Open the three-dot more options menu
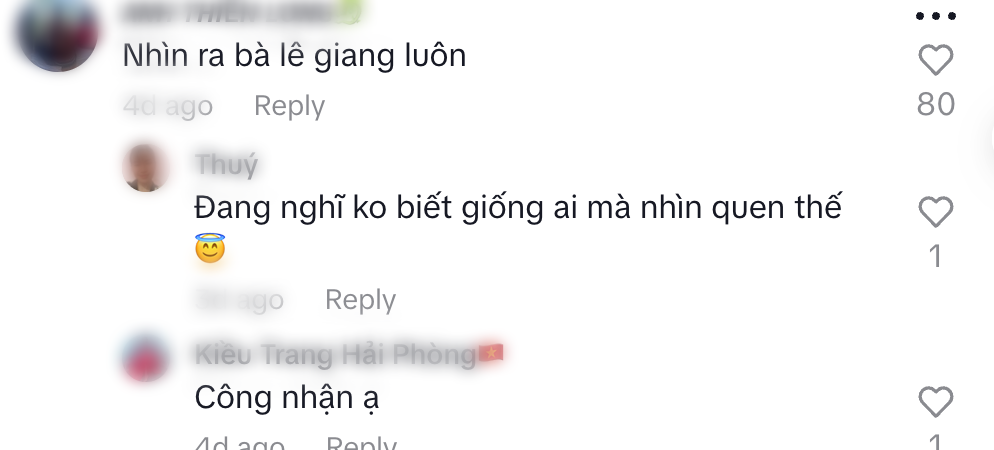994x450 pixels. (936, 16)
